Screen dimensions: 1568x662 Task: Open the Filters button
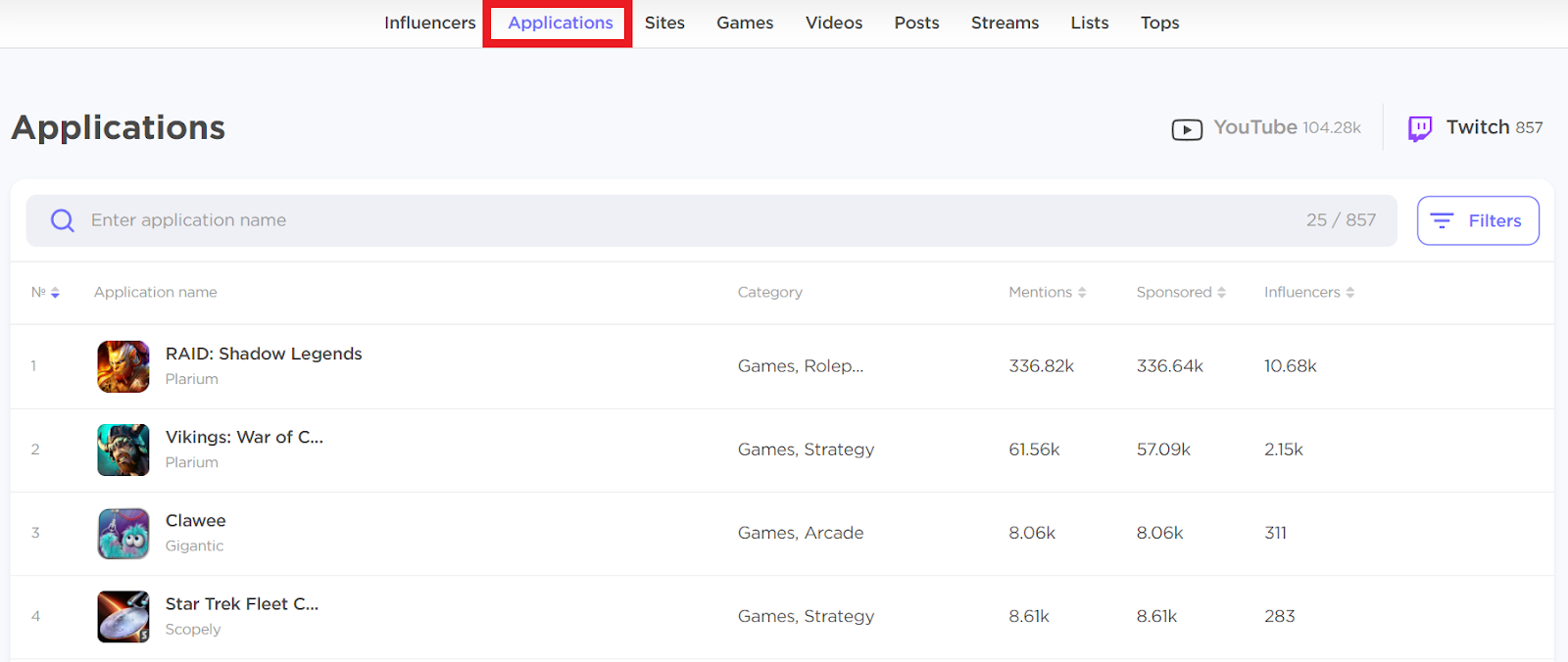point(1478,220)
